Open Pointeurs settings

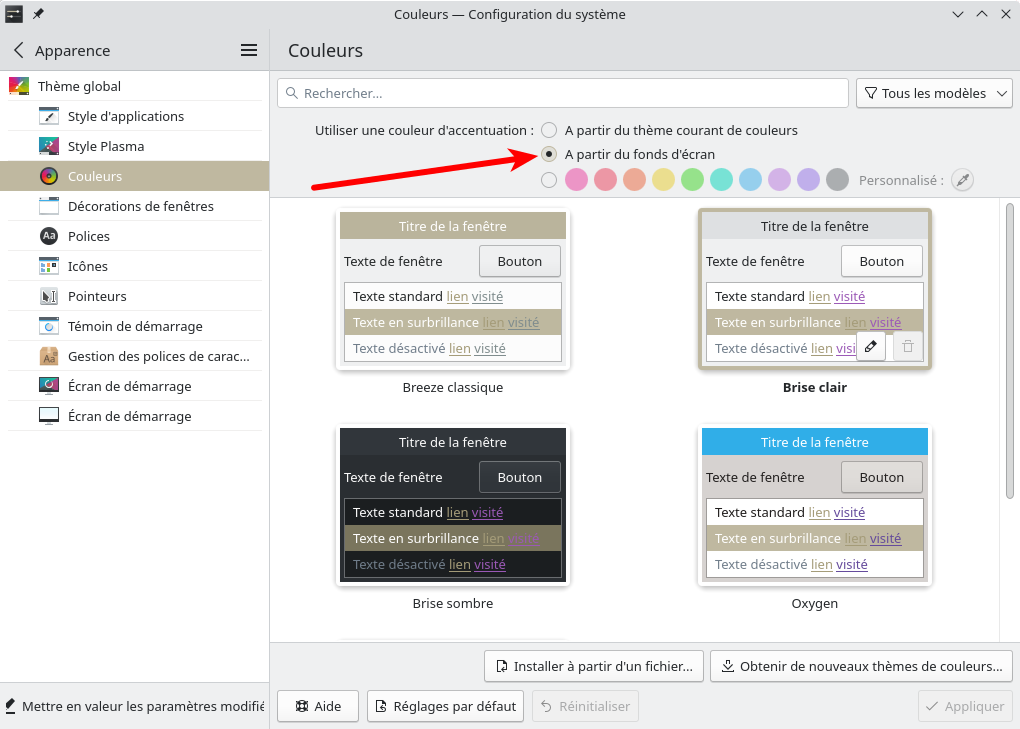click(135, 296)
